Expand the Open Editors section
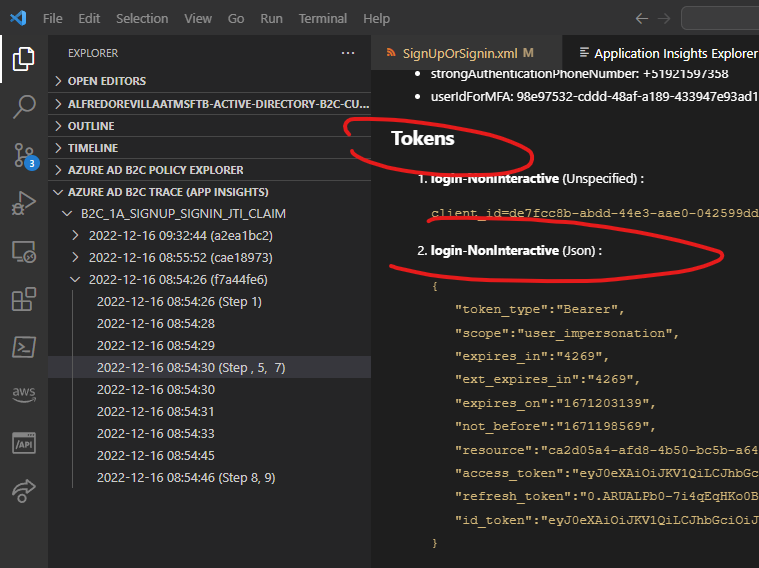This screenshot has height=568, width=759. (210, 81)
